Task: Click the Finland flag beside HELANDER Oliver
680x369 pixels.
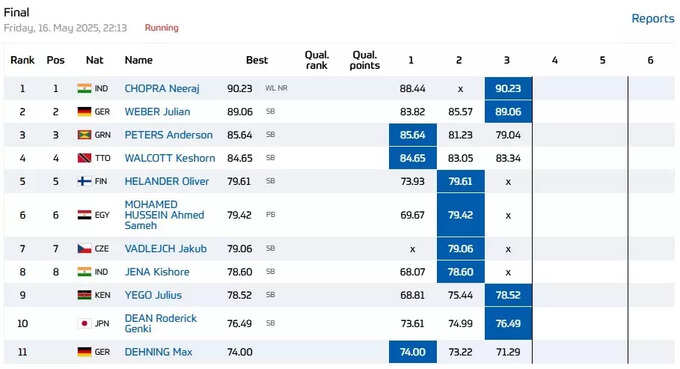Action: [x=84, y=181]
